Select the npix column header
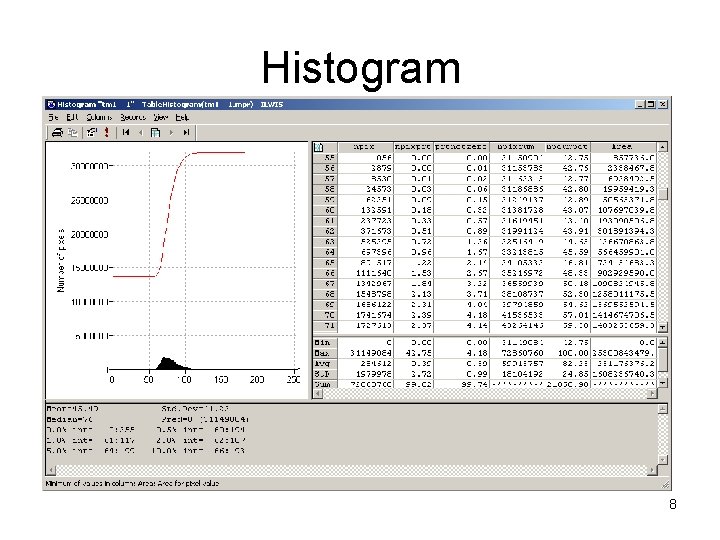Viewport: 720px width, 540px height. pyautogui.click(x=366, y=147)
